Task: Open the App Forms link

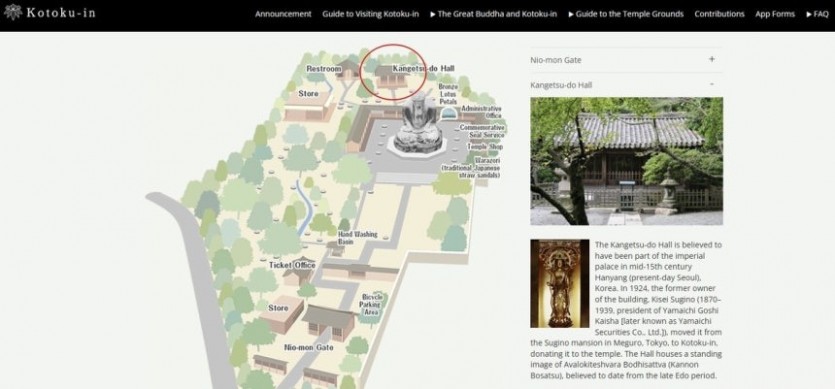Action: (x=775, y=14)
